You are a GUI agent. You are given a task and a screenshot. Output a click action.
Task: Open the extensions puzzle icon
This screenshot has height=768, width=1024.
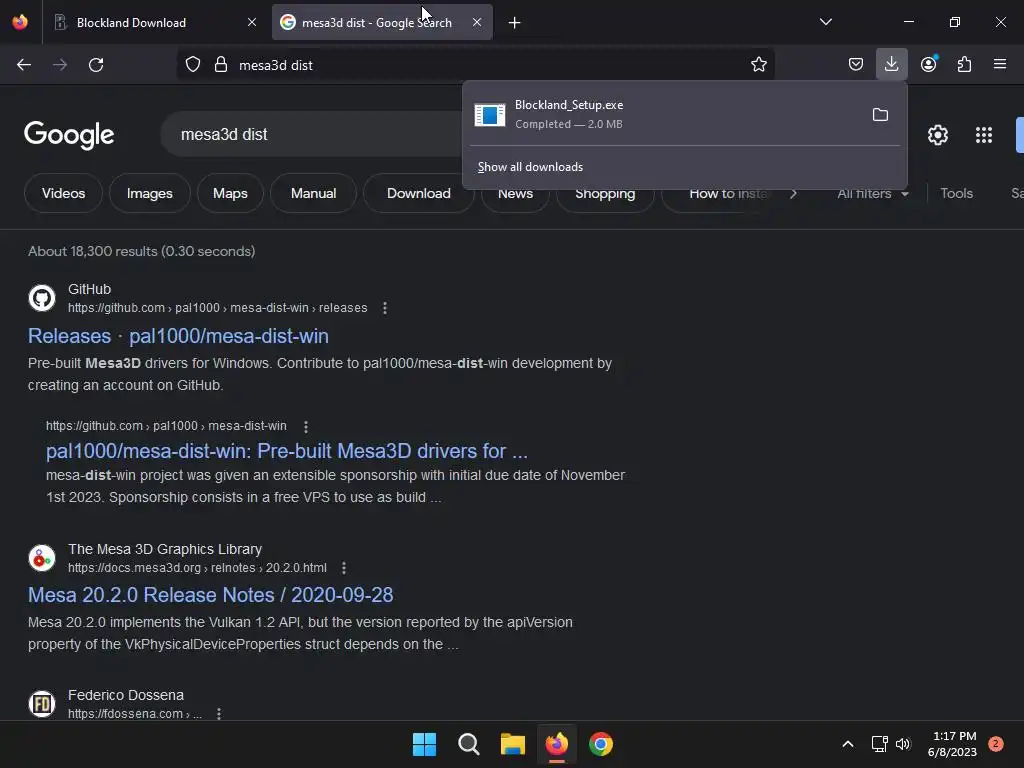[964, 65]
